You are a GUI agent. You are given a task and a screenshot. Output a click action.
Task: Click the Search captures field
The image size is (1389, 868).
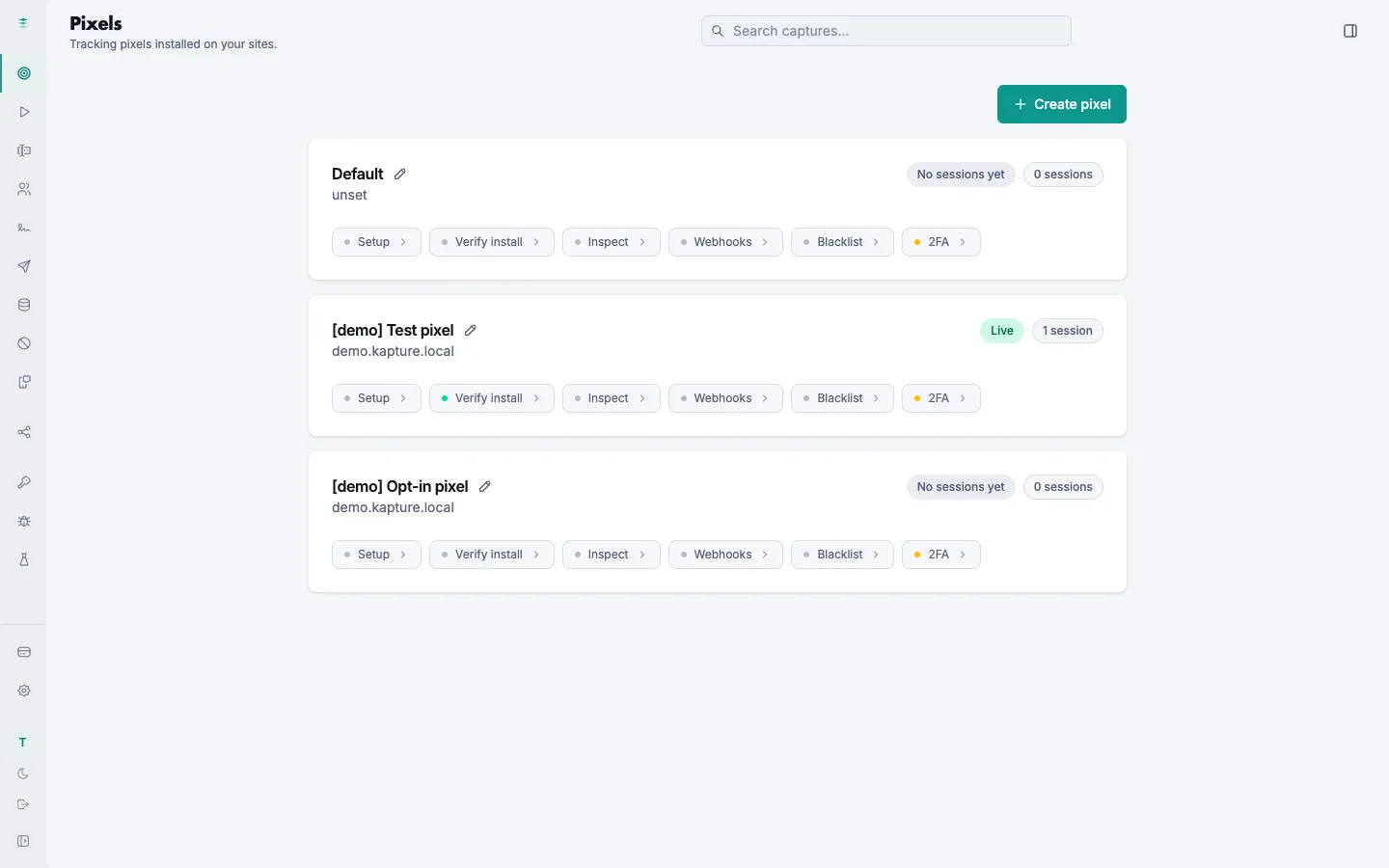(x=886, y=31)
